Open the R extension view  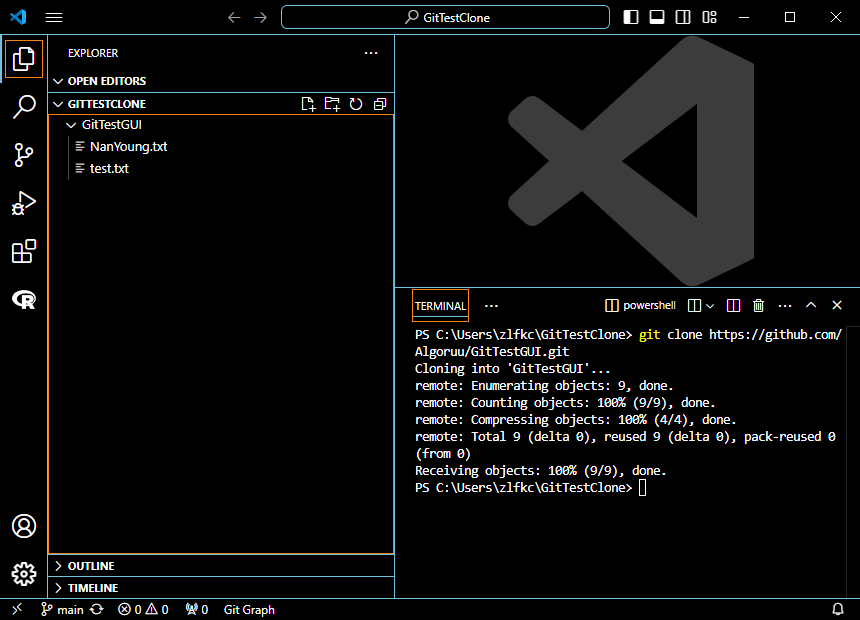coord(24,300)
